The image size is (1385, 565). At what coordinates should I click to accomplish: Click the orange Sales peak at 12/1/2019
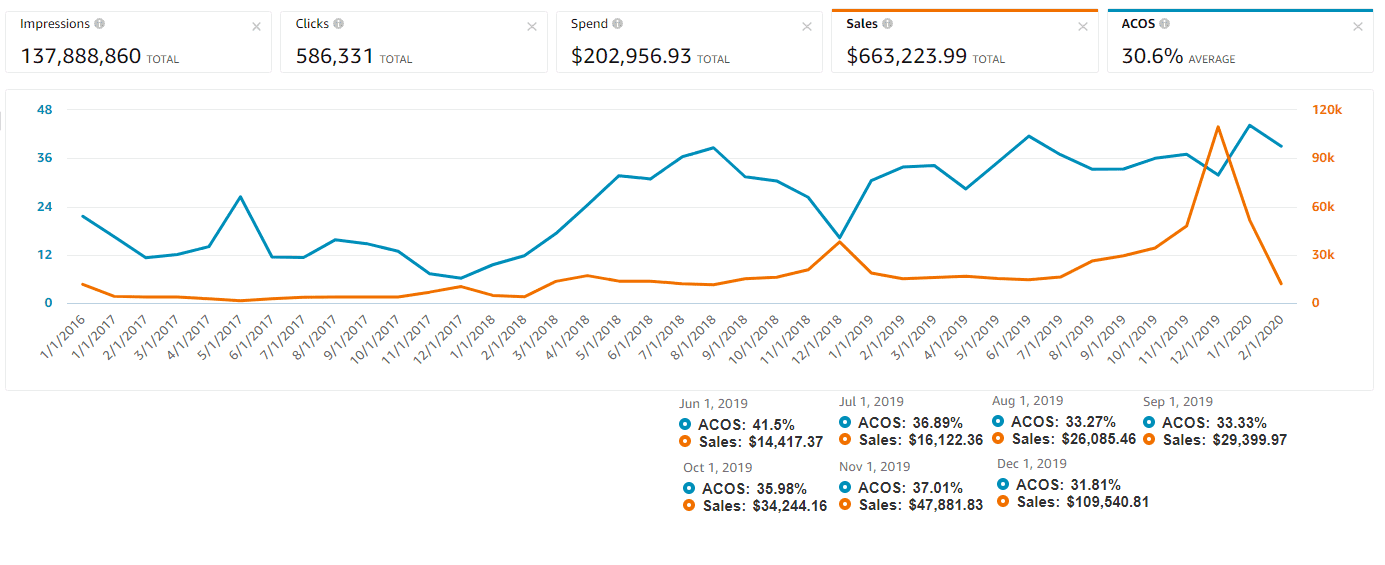click(1217, 127)
